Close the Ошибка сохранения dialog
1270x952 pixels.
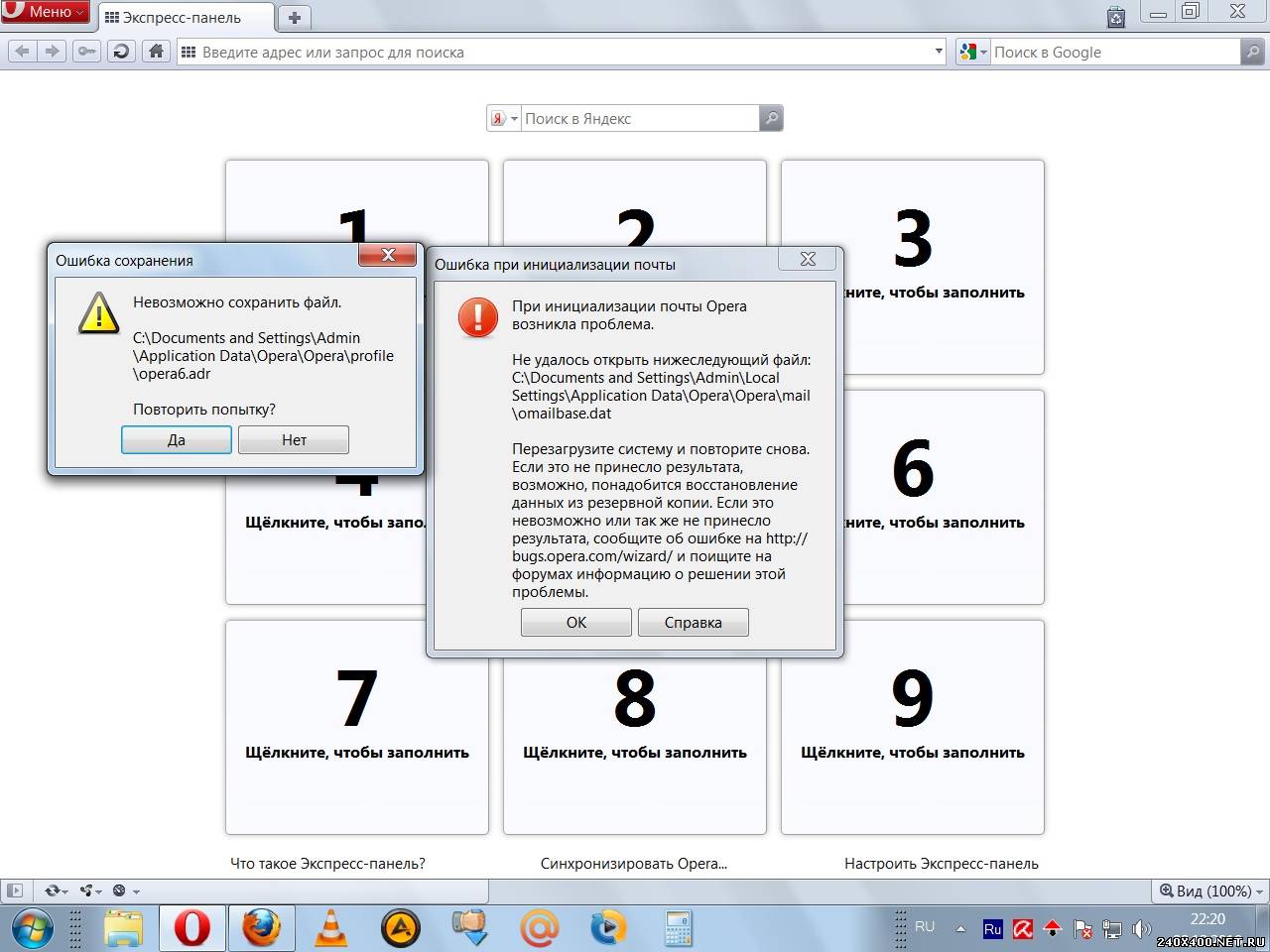[388, 255]
